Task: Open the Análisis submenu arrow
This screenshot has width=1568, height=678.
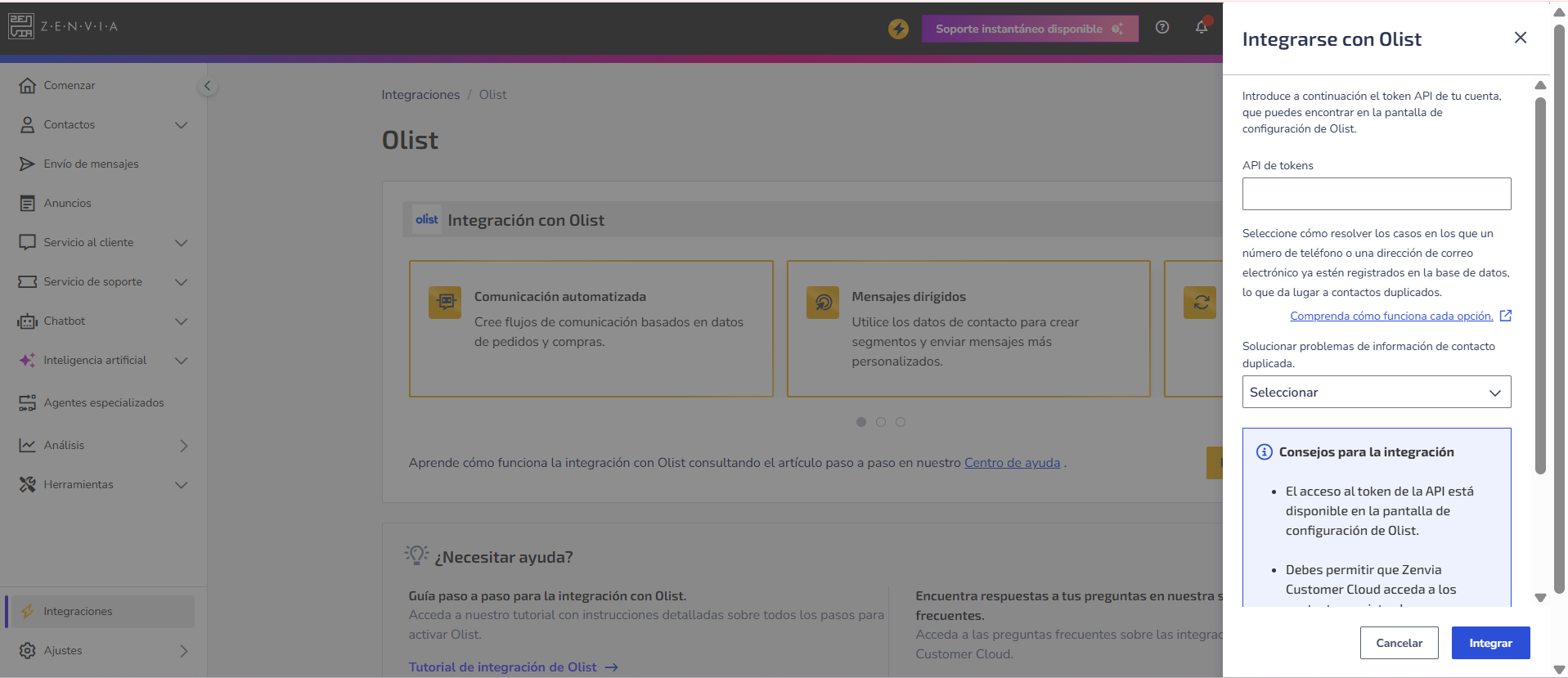Action: [x=184, y=446]
